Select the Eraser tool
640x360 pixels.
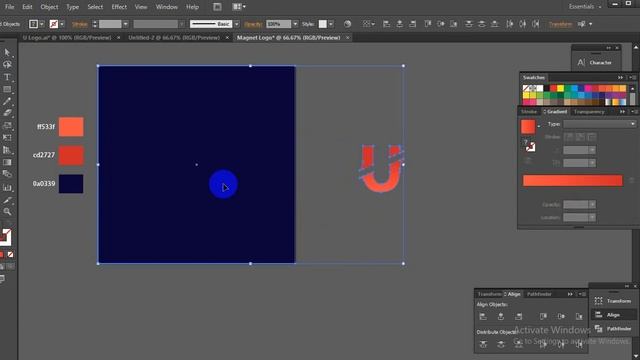[x=7, y=113]
